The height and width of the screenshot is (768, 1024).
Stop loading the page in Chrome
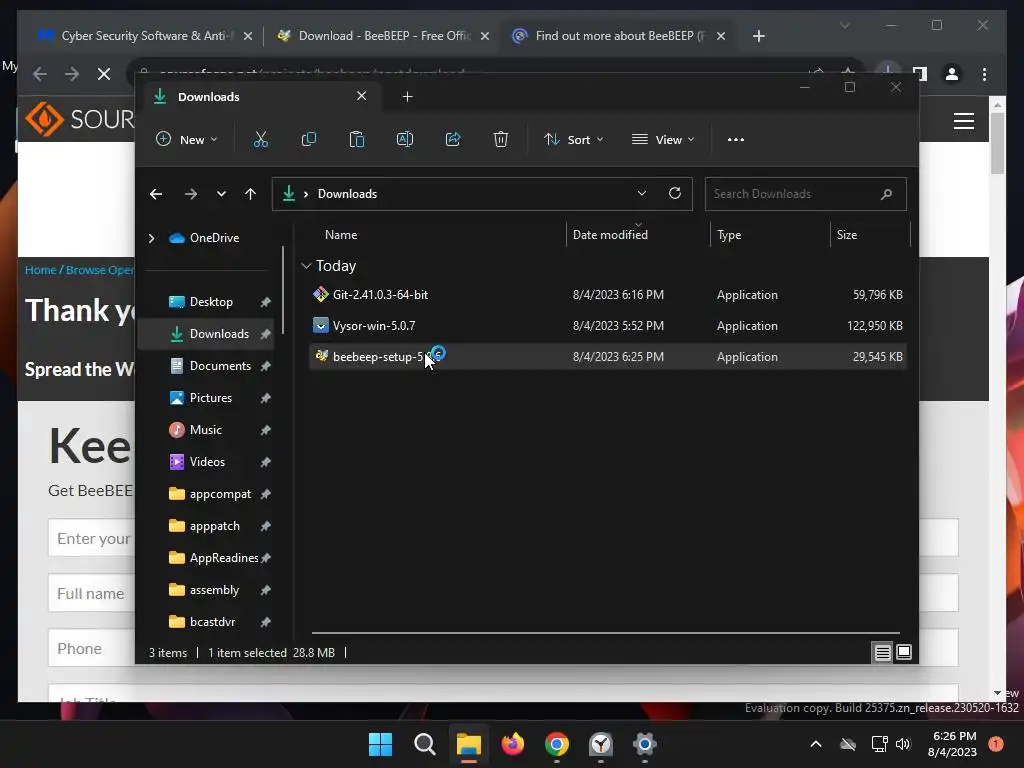pyautogui.click(x=104, y=74)
